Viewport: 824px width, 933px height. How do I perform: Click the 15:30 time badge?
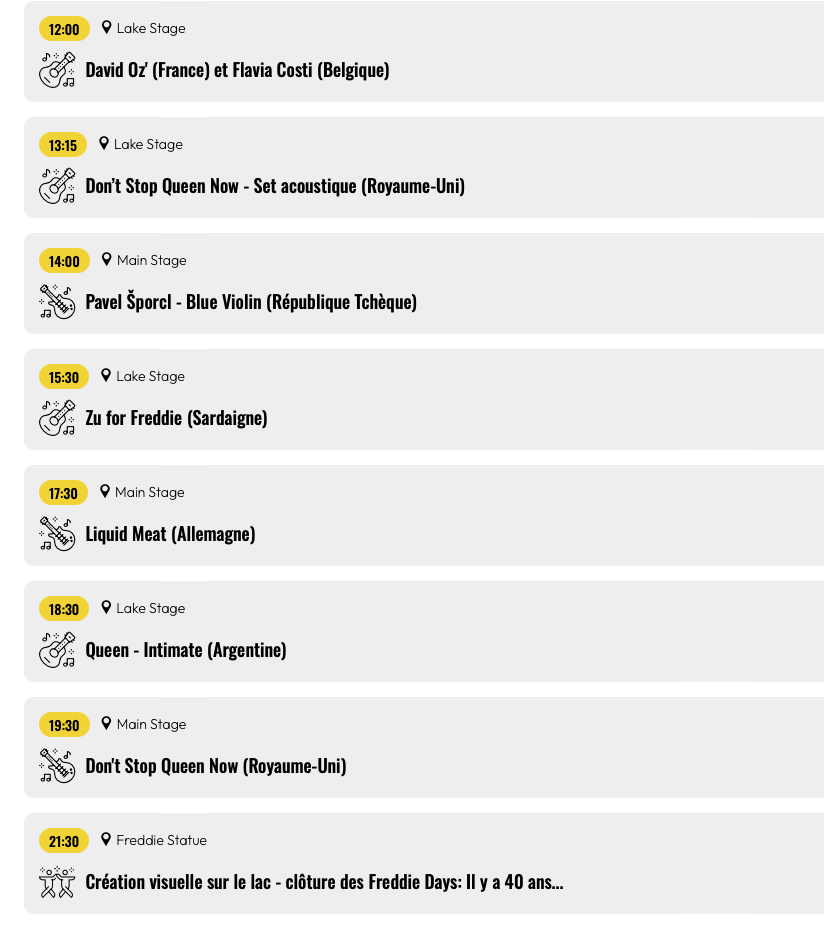click(64, 377)
